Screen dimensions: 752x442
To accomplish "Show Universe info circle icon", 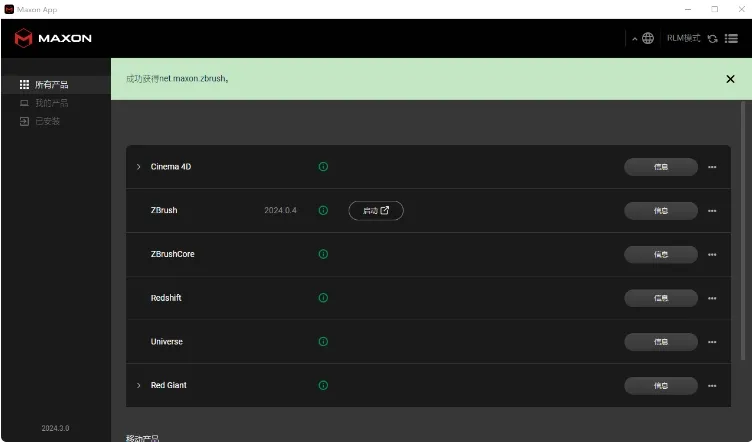I will (x=323, y=341).
